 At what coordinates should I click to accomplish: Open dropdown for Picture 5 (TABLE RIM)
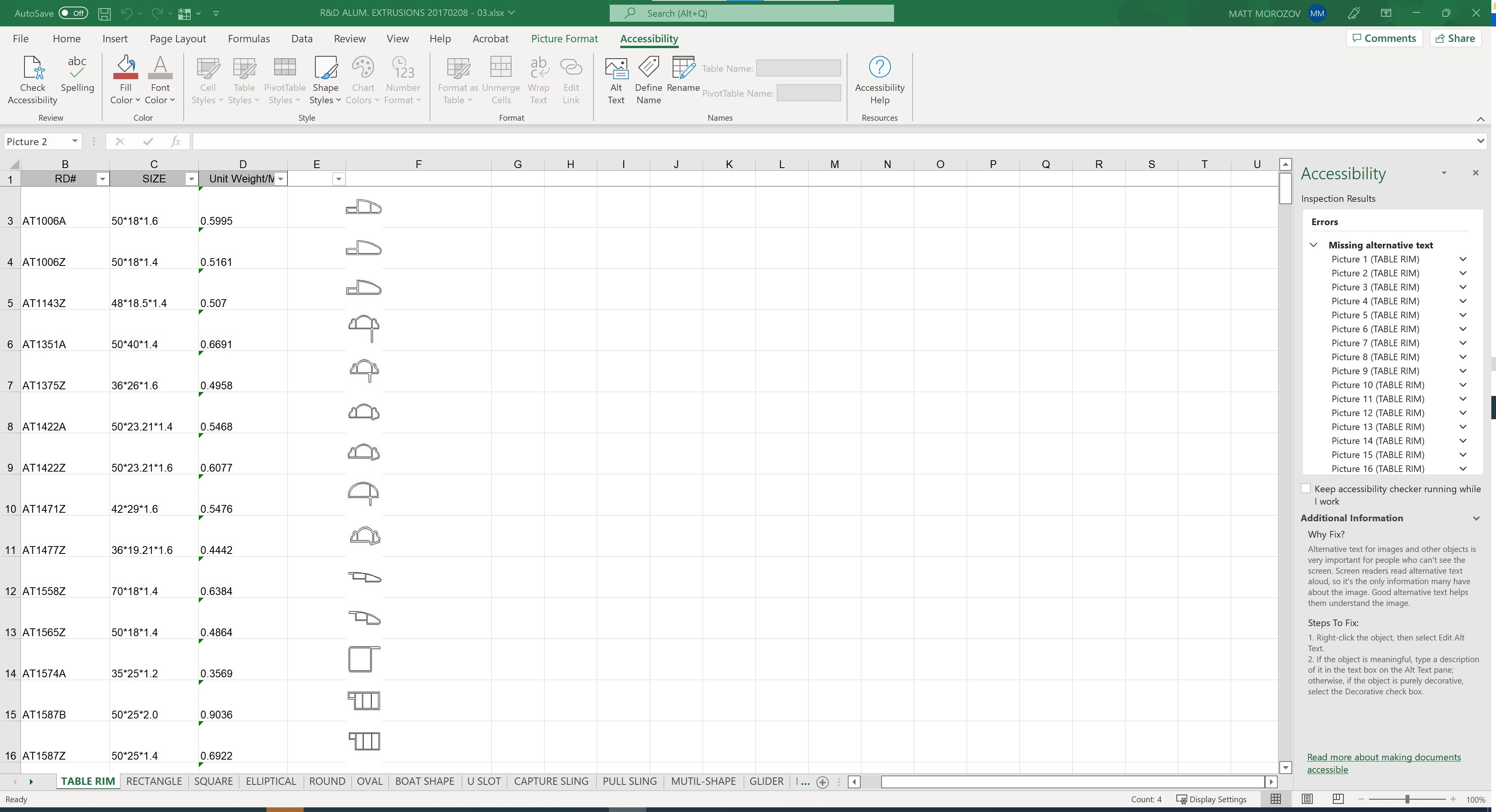click(x=1463, y=315)
